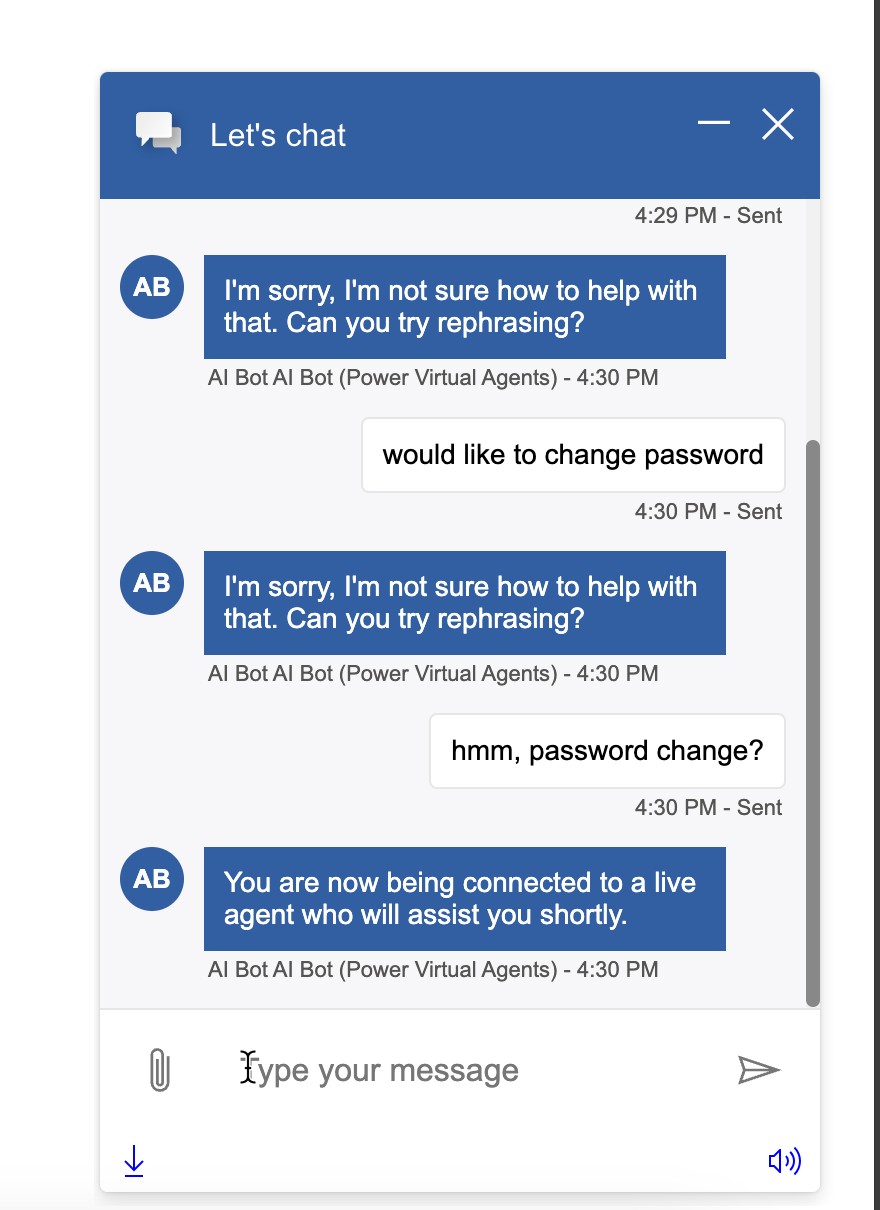Viewport: 880px width, 1210px height.
Task: Click the AB avatar beside live agent message
Action: pyautogui.click(x=152, y=879)
